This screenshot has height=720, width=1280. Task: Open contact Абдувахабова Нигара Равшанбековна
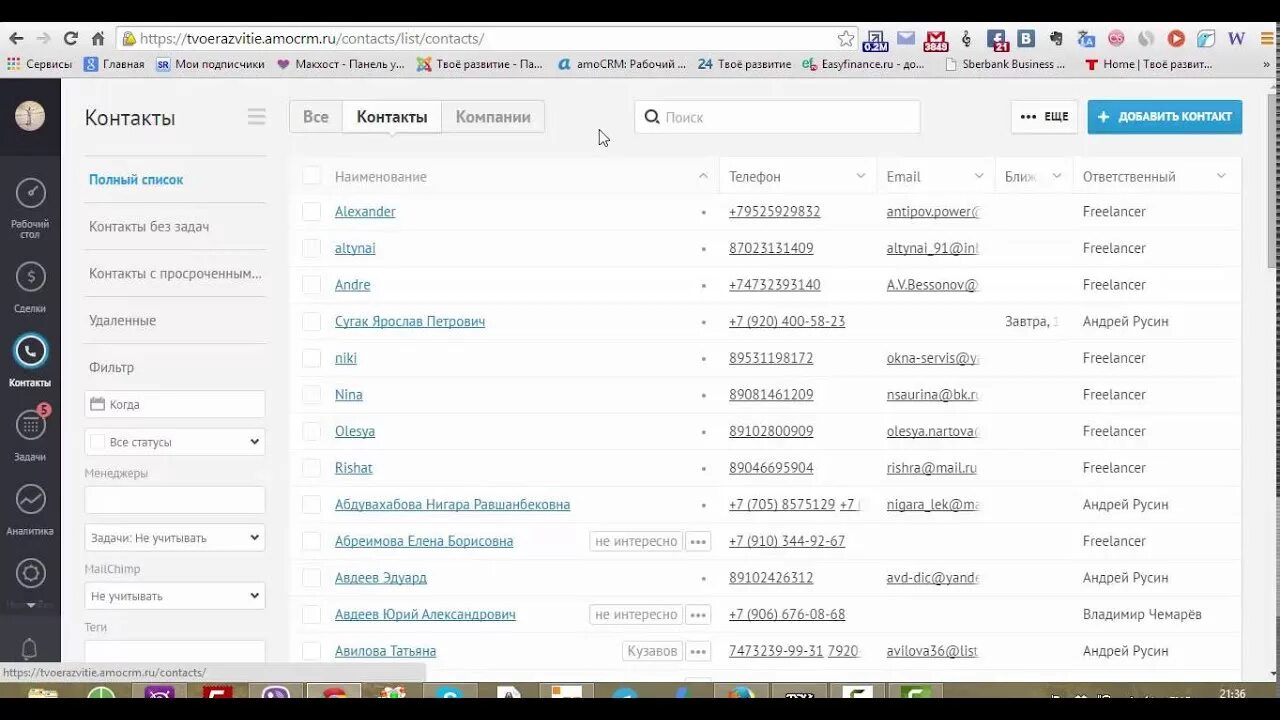(x=452, y=505)
